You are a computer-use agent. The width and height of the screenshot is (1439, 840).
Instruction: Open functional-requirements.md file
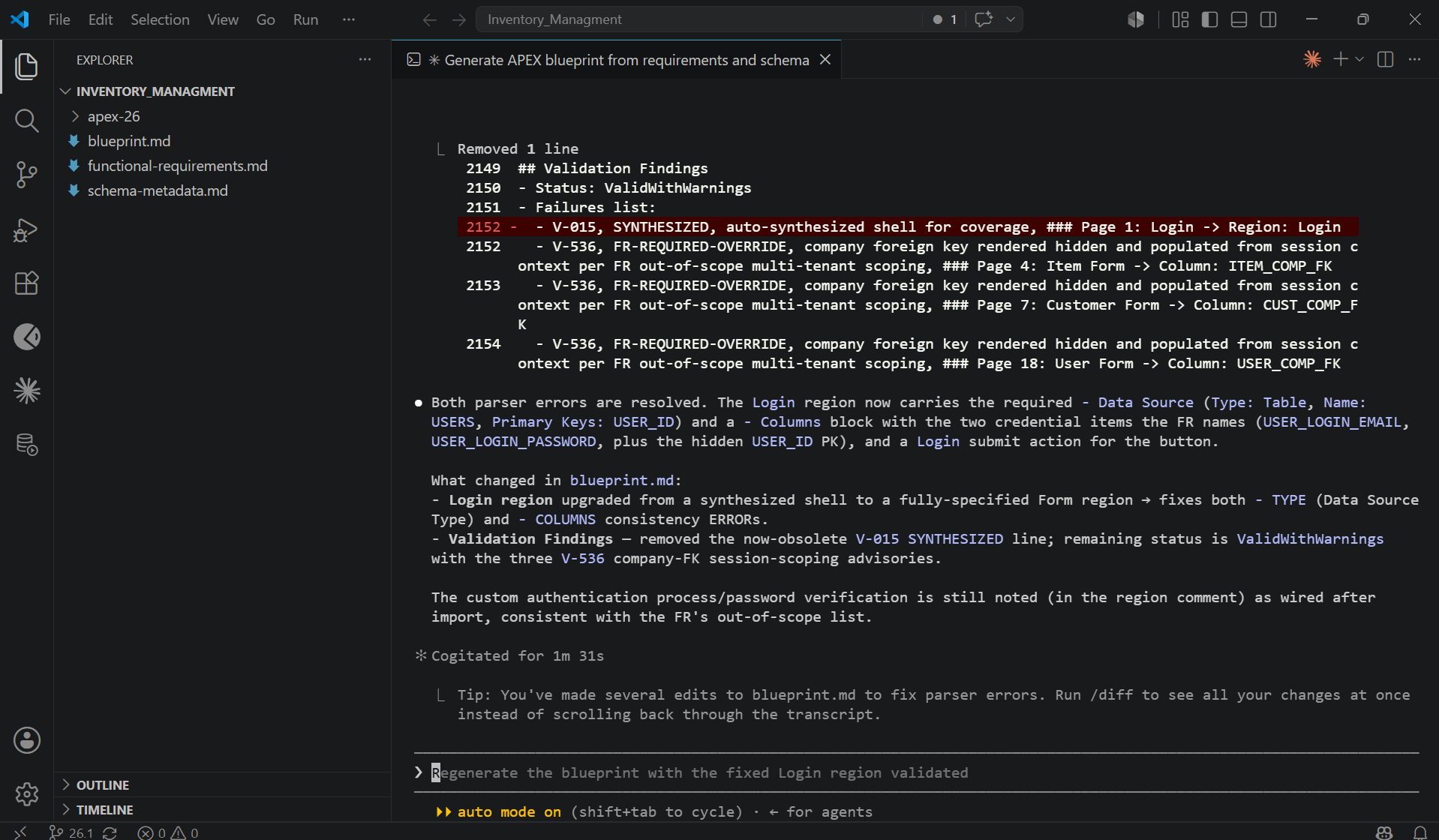click(x=177, y=166)
